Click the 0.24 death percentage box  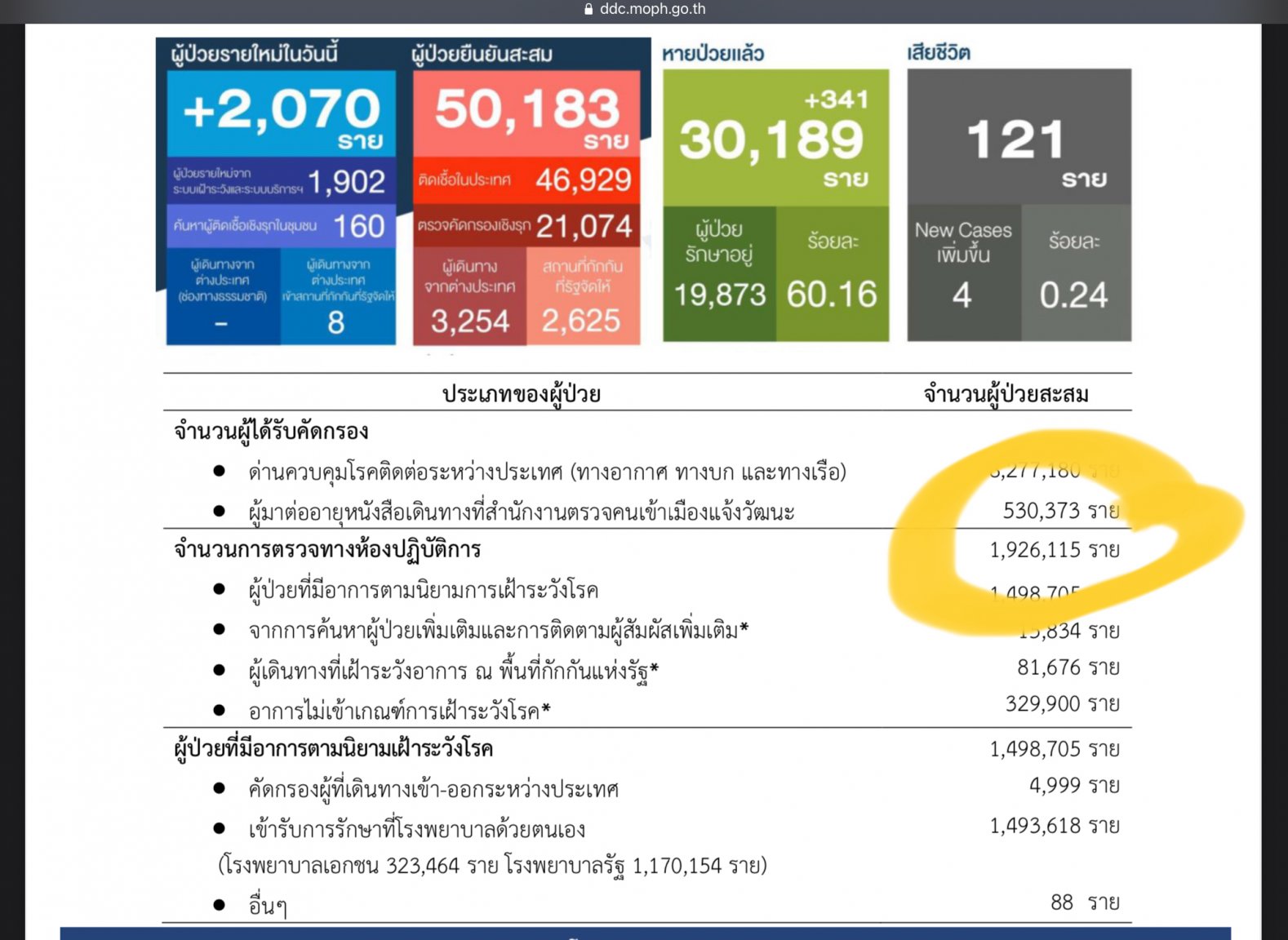click(1074, 273)
